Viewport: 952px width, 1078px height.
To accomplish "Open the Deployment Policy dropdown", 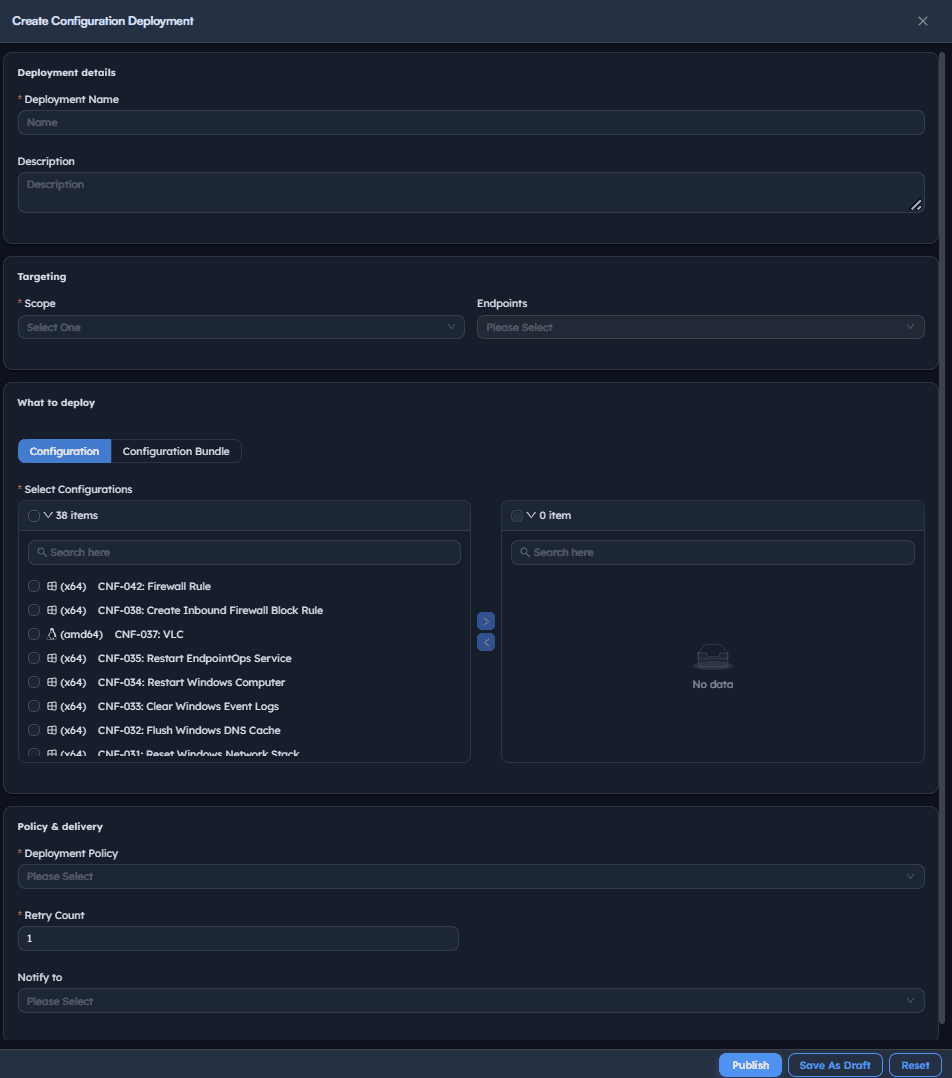I will pyautogui.click(x=471, y=877).
